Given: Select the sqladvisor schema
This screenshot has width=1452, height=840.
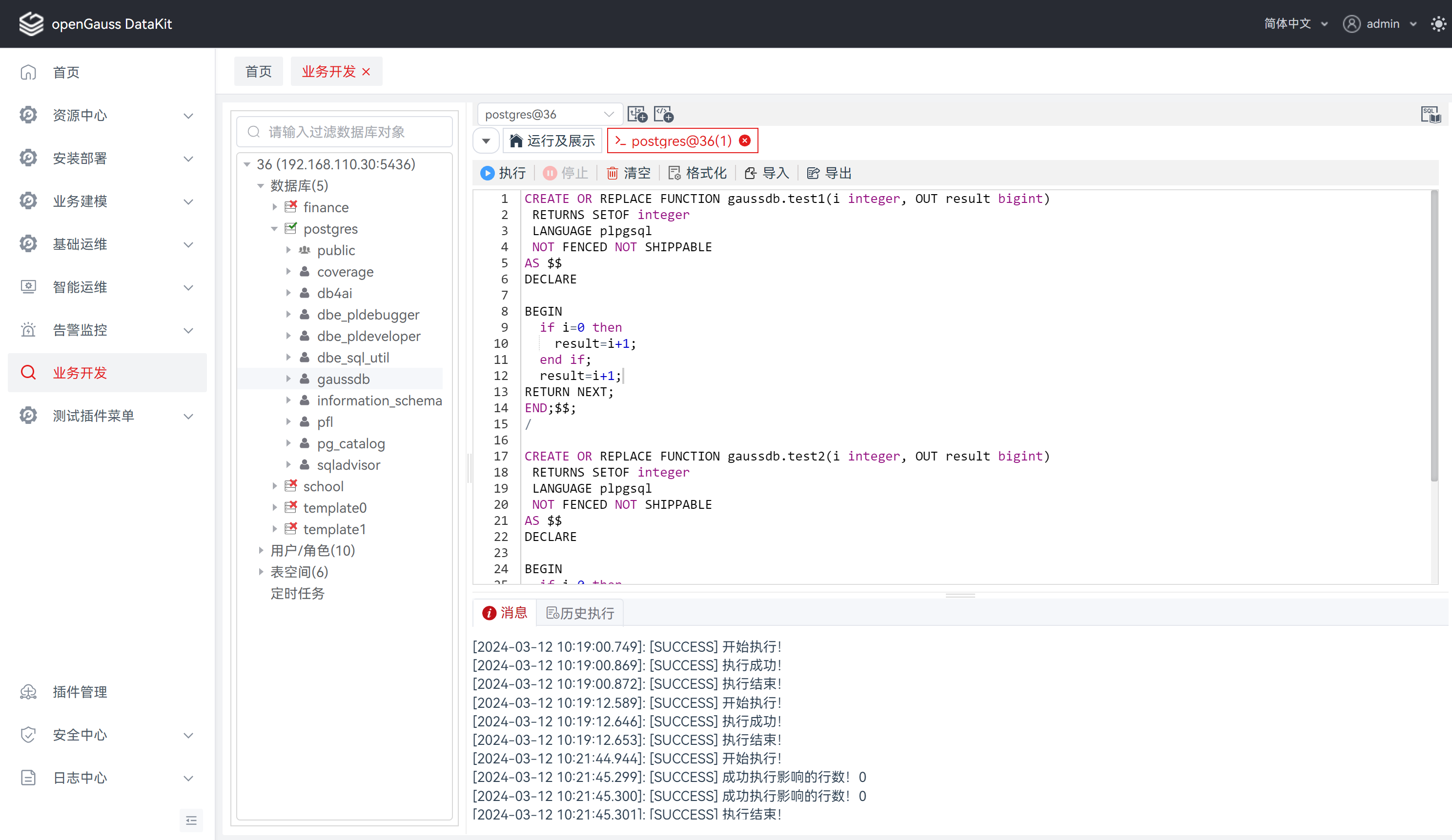Looking at the screenshot, I should tap(348, 464).
